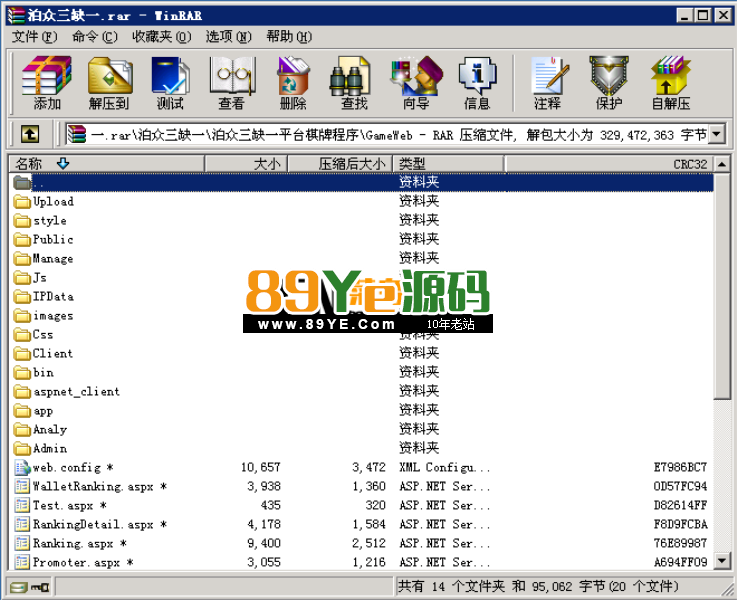Open the 查看 (View) book icon
737x600 pixels.
point(232,83)
